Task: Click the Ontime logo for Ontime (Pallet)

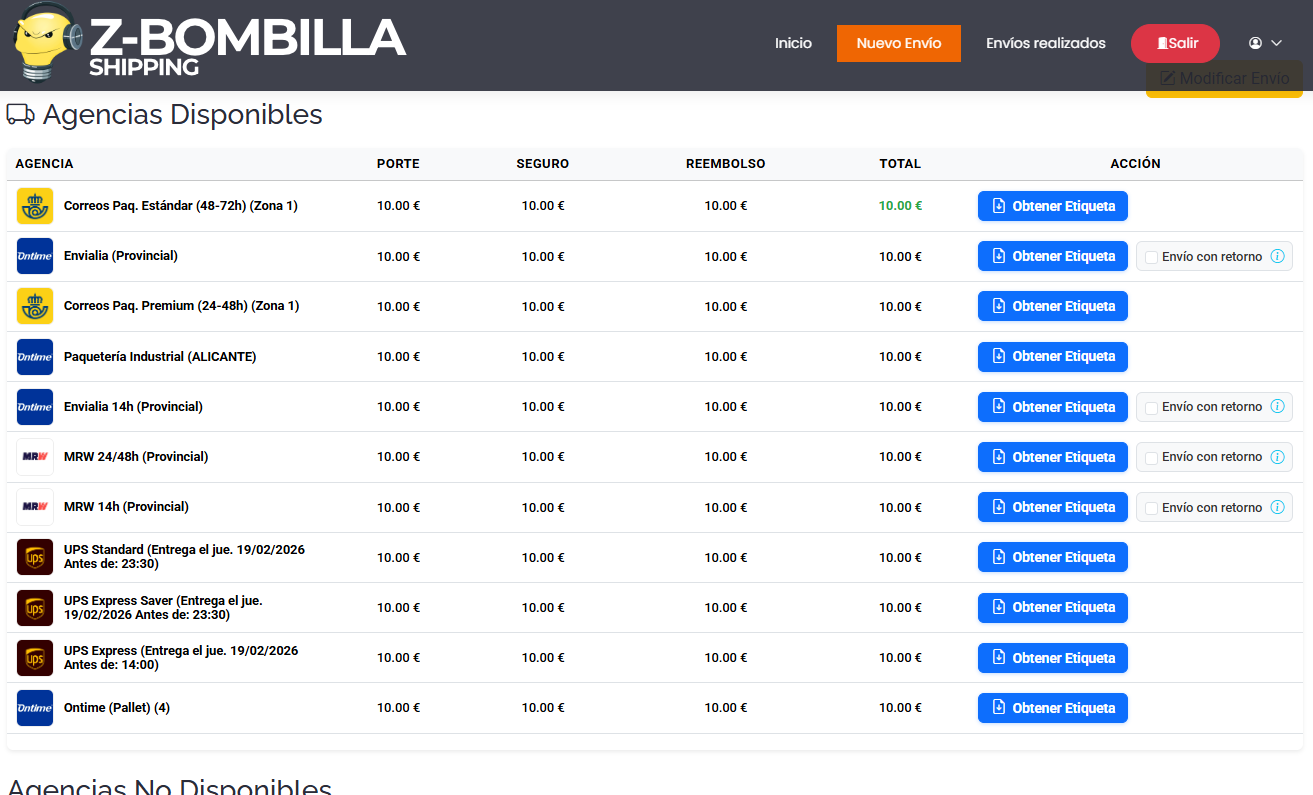Action: click(35, 708)
